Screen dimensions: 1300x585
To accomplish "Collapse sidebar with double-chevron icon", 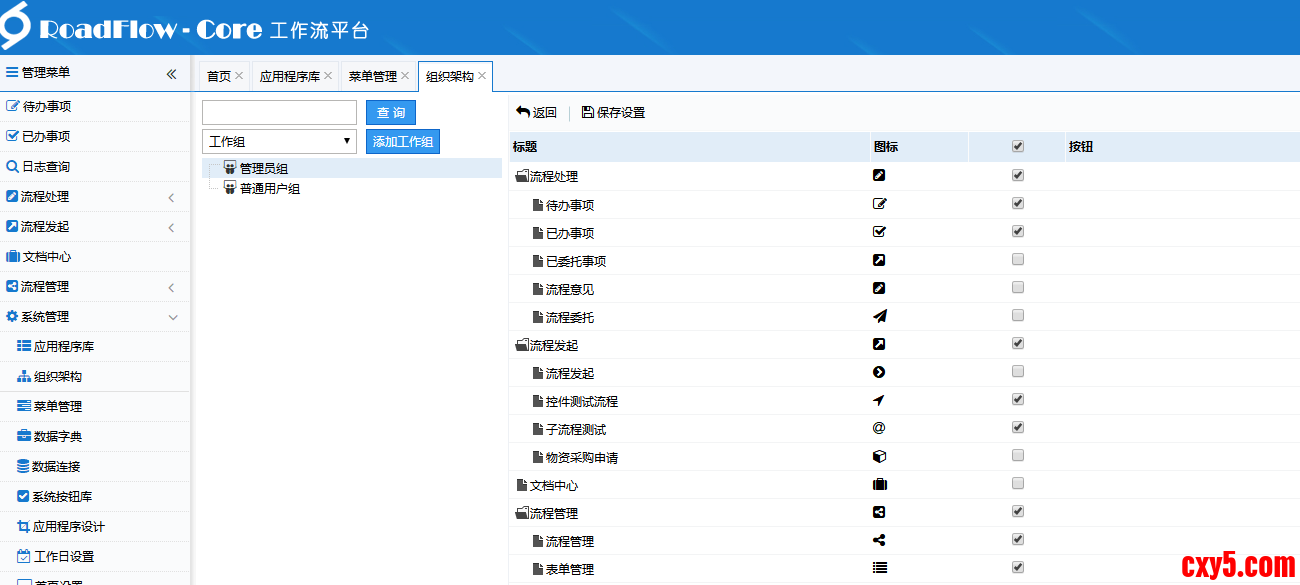I will 171,74.
